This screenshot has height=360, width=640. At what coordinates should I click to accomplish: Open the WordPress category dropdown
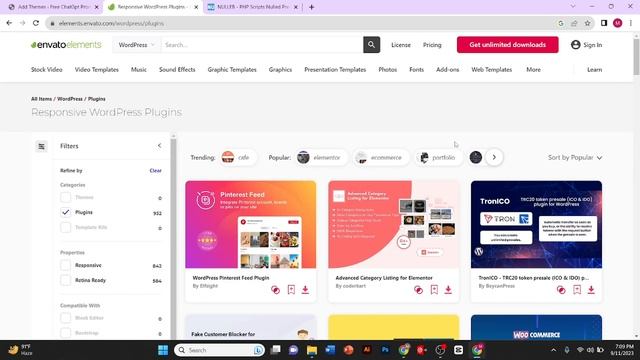136,45
